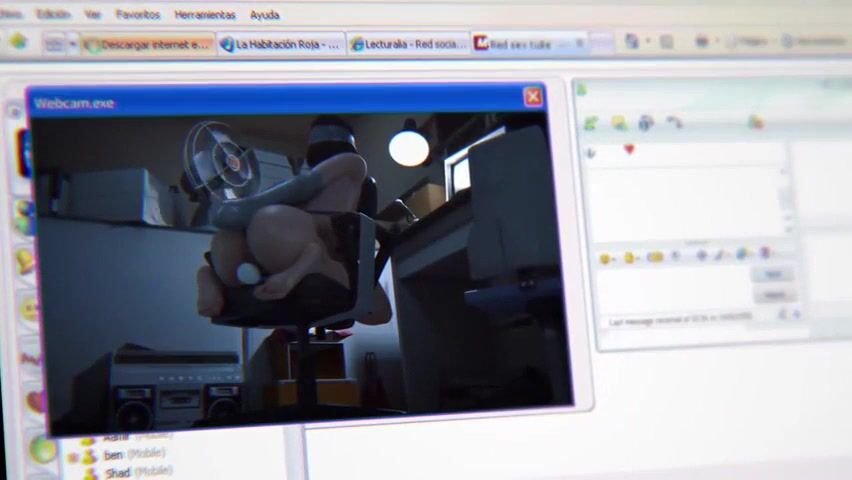Click the browser favorites star icon
This screenshot has width=852, height=480.
(18, 42)
